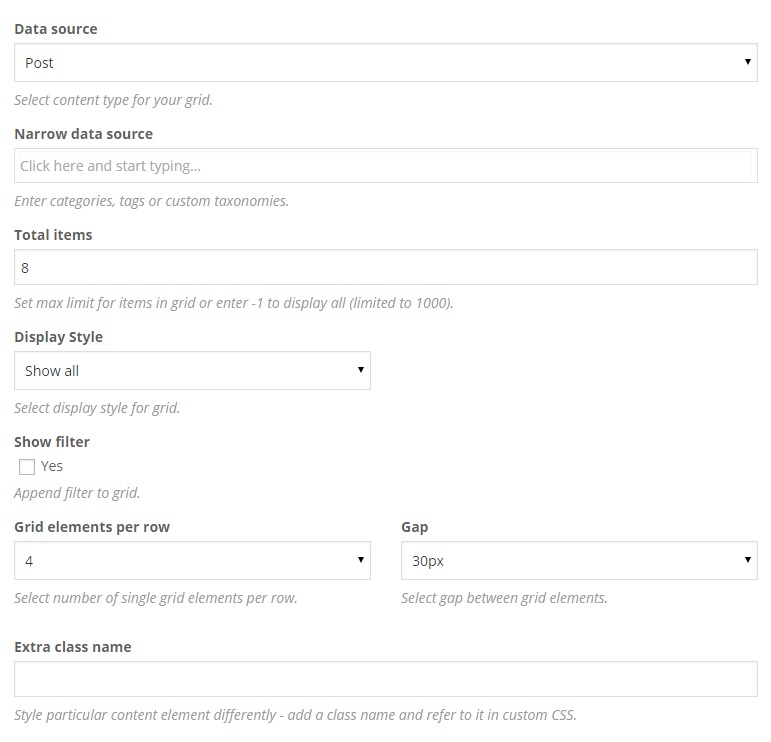Click the Extra class name heading label
The height and width of the screenshot is (742, 771).
[x=73, y=647]
